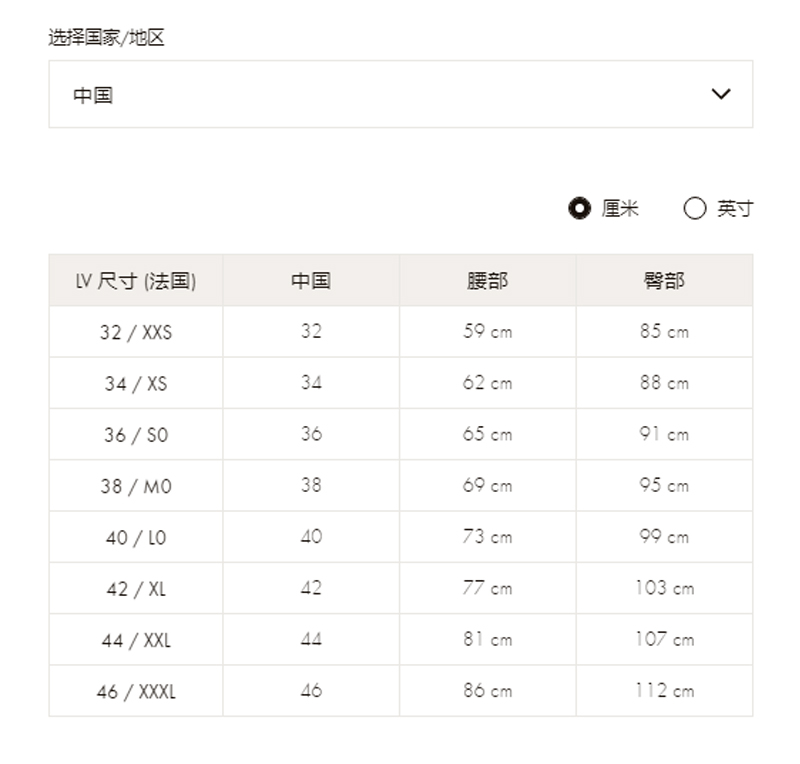Click the dropdown chevron arrow
The width and height of the screenshot is (800, 764).
pyautogui.click(x=721, y=94)
